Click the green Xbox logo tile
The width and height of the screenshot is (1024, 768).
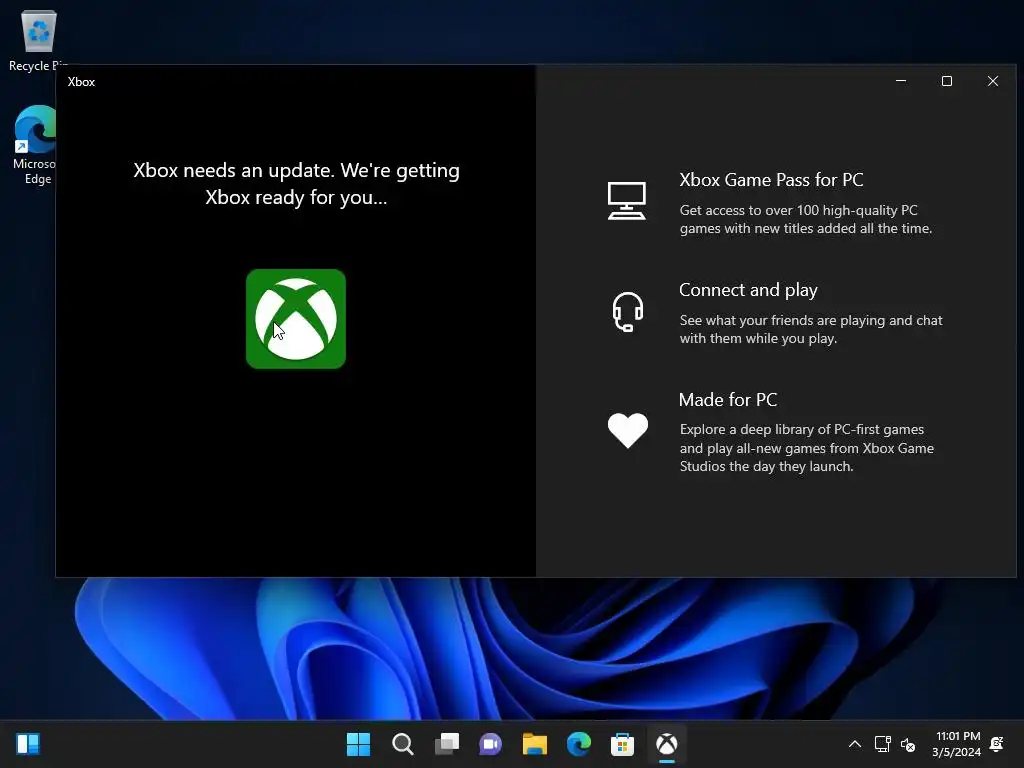[x=296, y=319]
